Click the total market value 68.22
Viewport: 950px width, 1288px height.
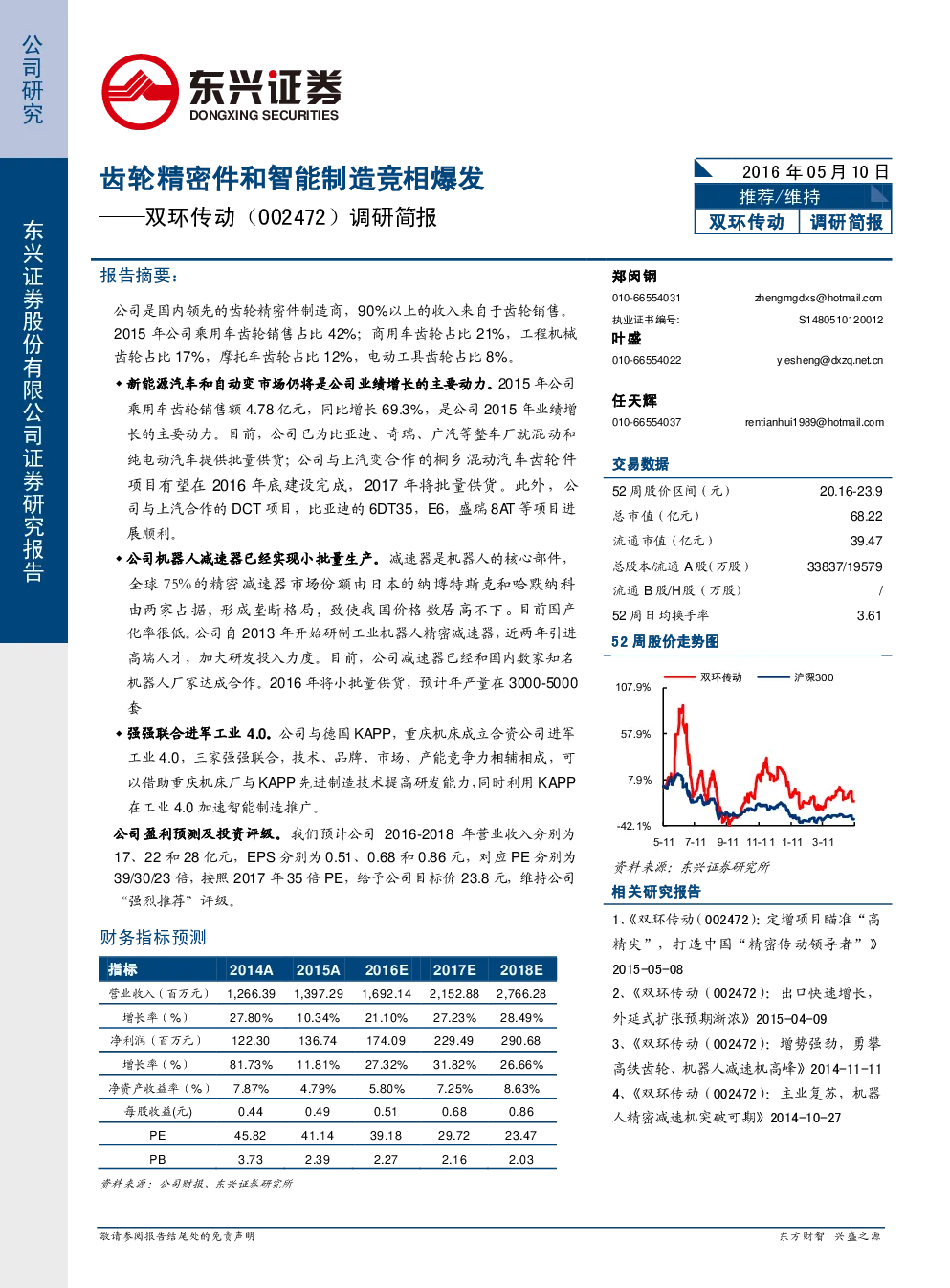866,516
